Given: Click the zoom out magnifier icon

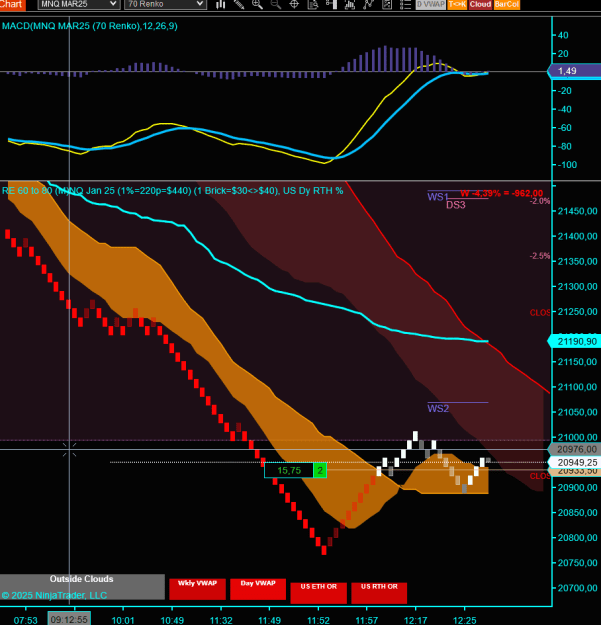Looking at the screenshot, I should tap(276, 4).
